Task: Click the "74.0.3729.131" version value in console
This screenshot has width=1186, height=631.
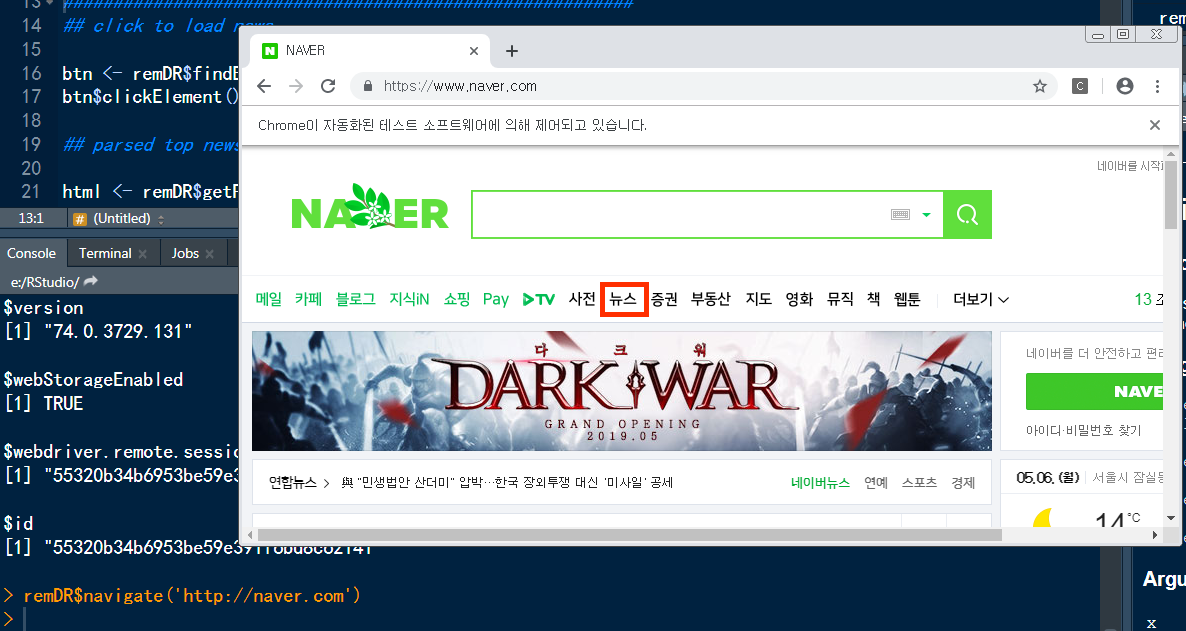Action: pyautogui.click(x=117, y=331)
